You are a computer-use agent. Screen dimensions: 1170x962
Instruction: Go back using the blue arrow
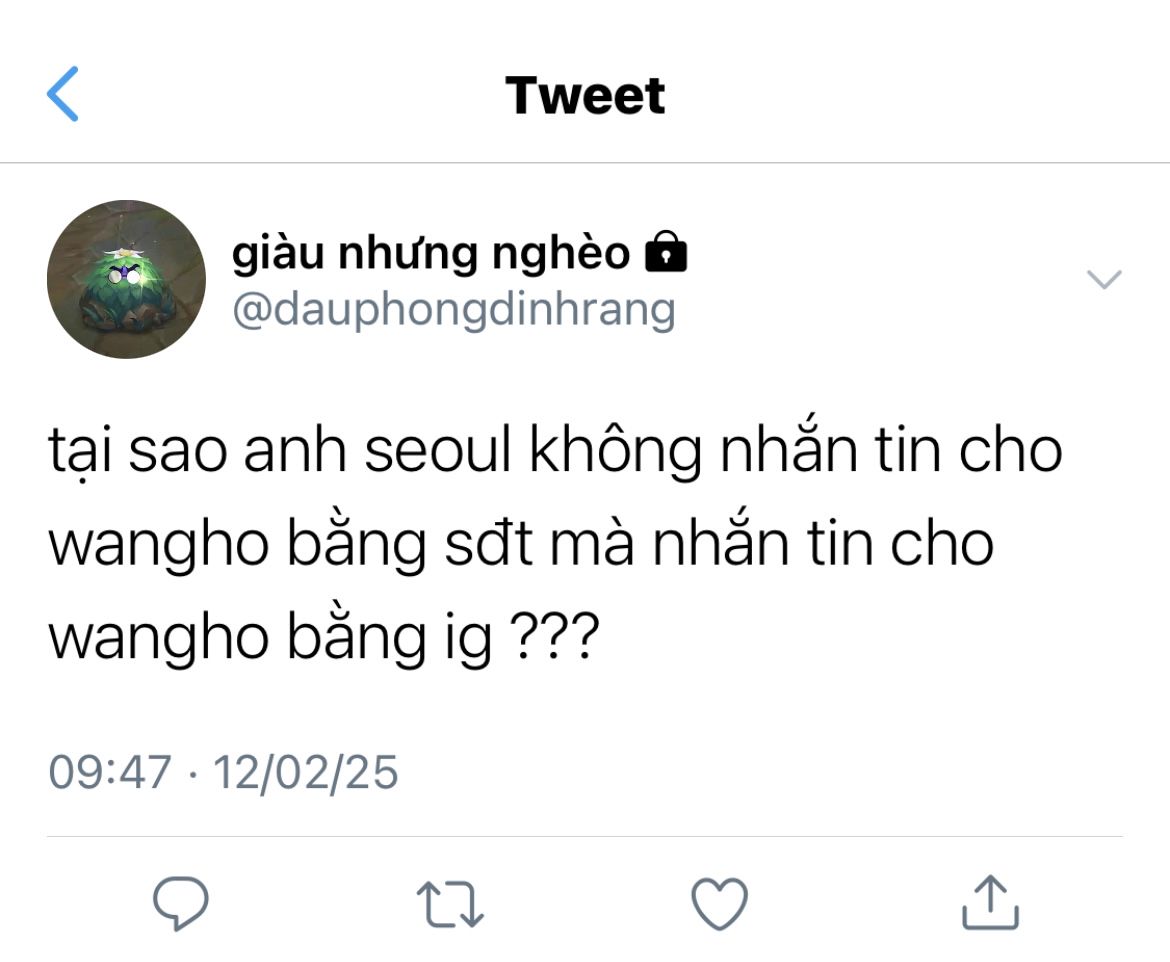coord(63,93)
